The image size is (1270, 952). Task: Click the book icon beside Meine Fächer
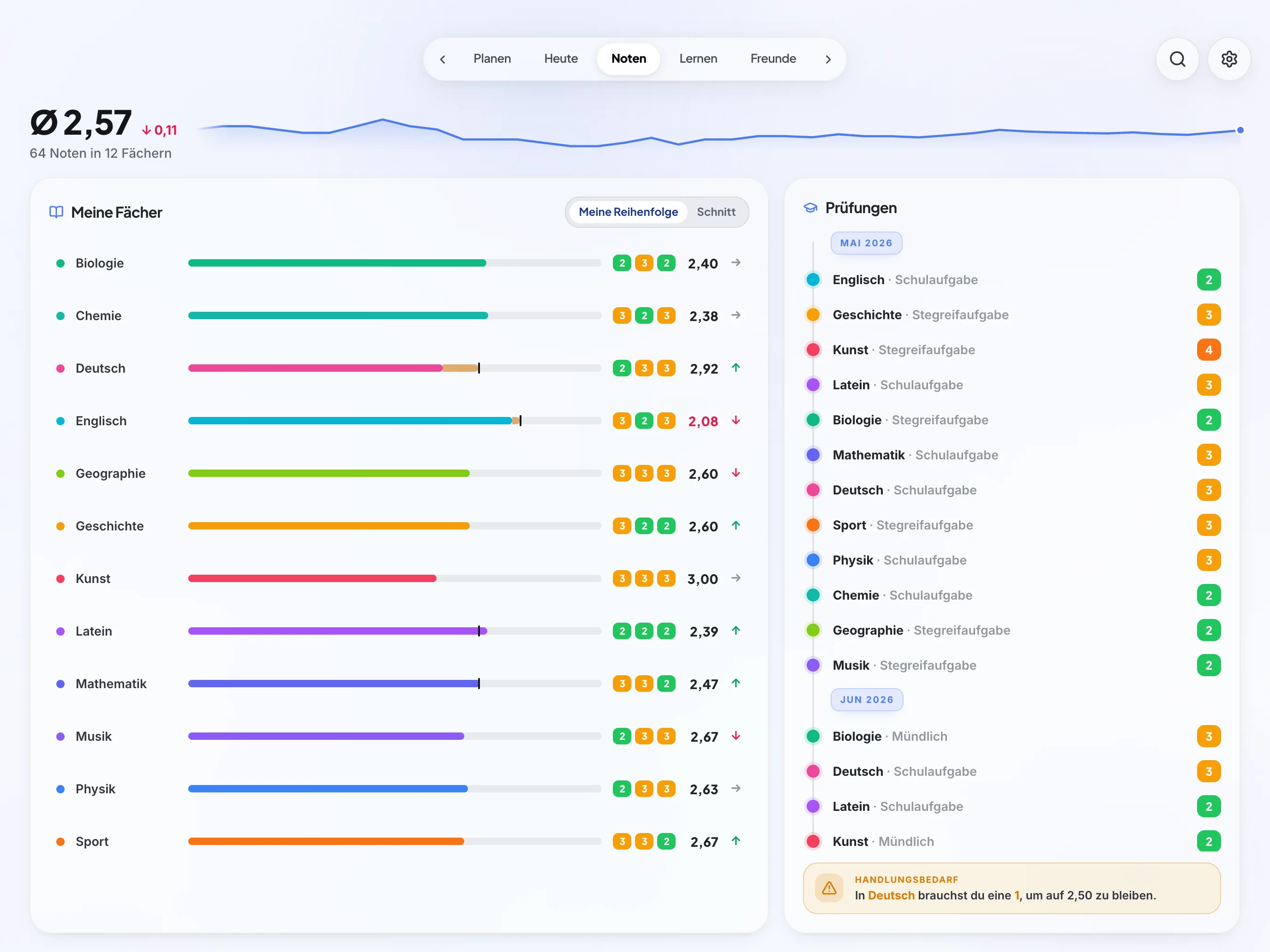click(56, 212)
